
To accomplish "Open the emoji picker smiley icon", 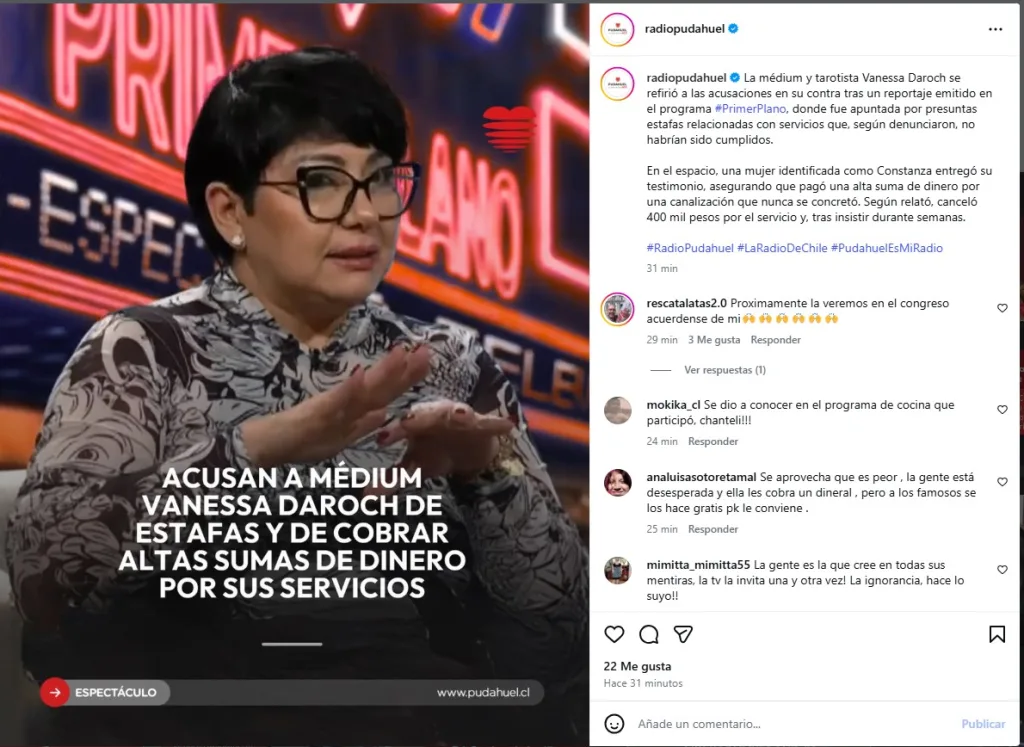I will pyautogui.click(x=614, y=723).
